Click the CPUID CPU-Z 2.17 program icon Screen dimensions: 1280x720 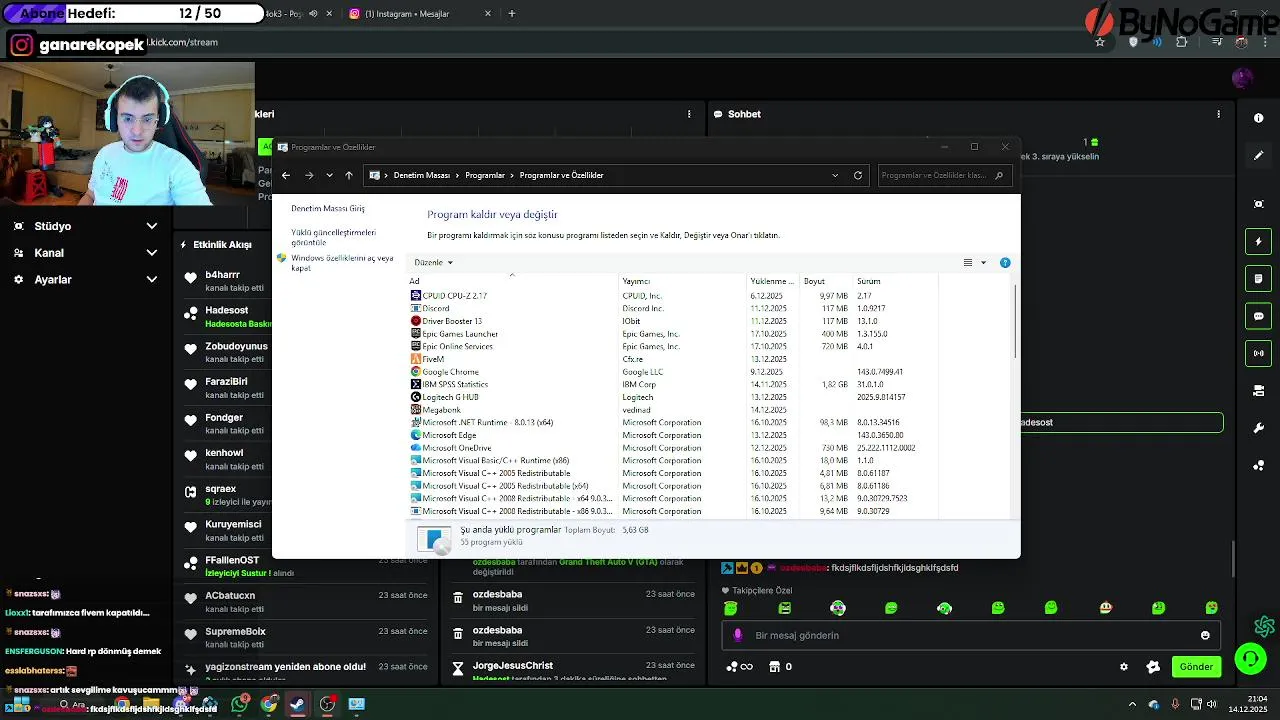point(416,296)
